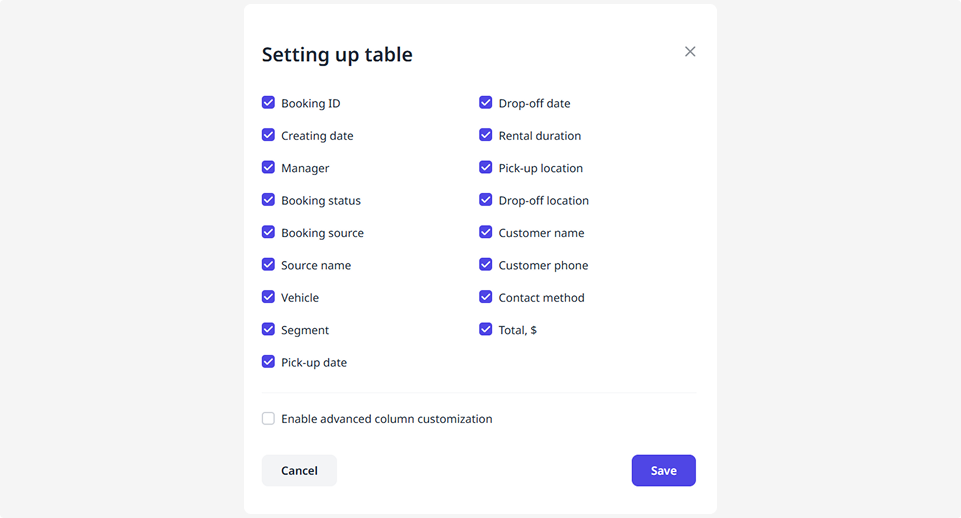
Task: Uncheck Drop-off date checkbox
Action: pos(486,103)
